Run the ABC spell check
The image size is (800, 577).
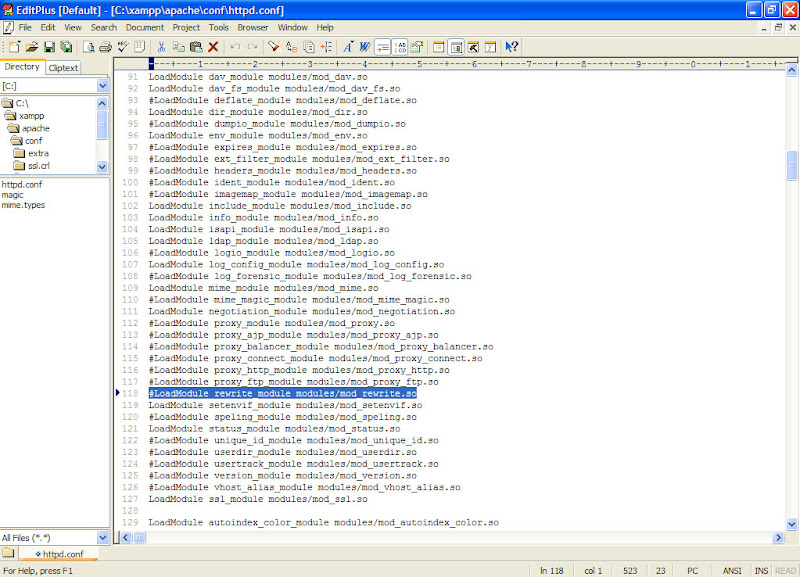click(122, 47)
